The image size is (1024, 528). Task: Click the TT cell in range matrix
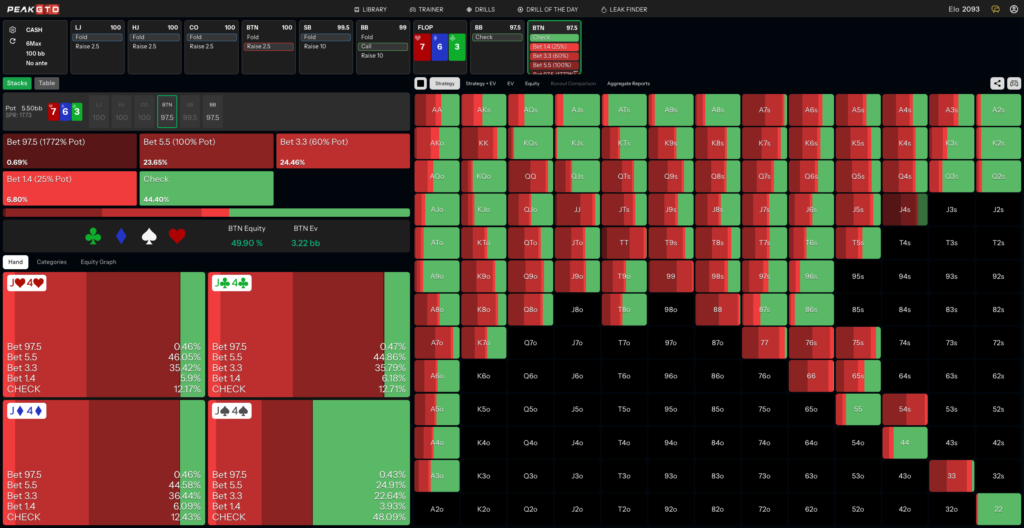tap(624, 243)
